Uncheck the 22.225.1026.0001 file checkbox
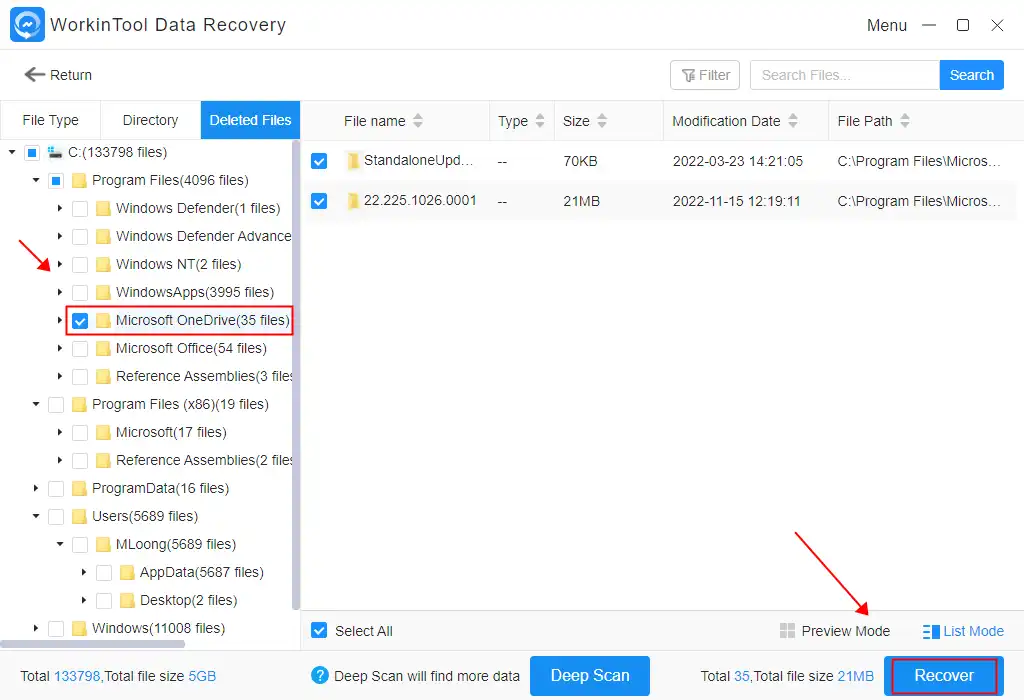Image resolution: width=1024 pixels, height=700 pixels. point(319,201)
